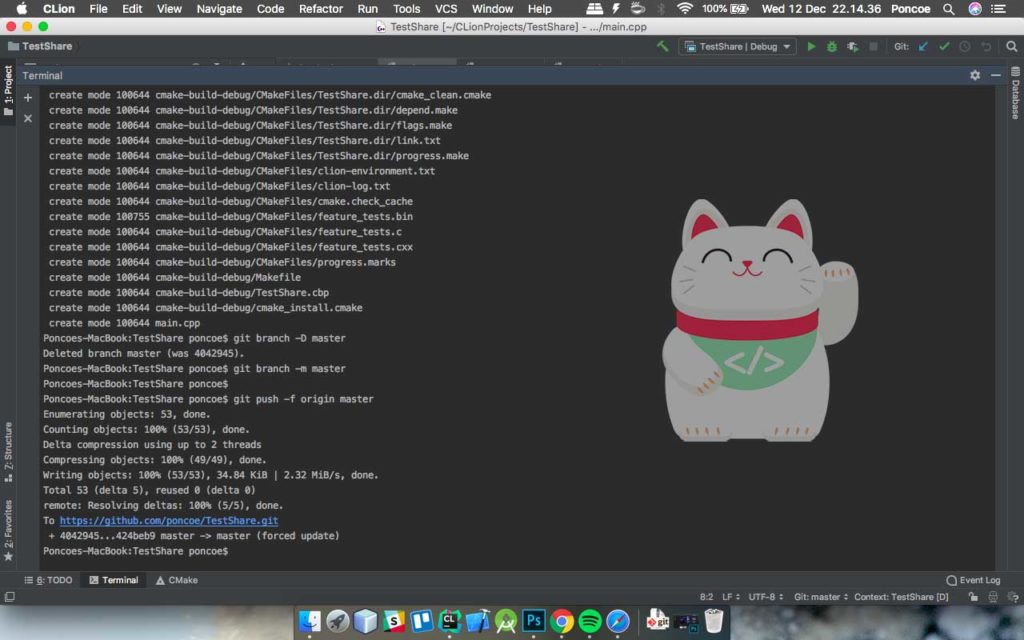The width and height of the screenshot is (1024, 640).
Task: Click the gray Stop button icon
Action: (873, 46)
